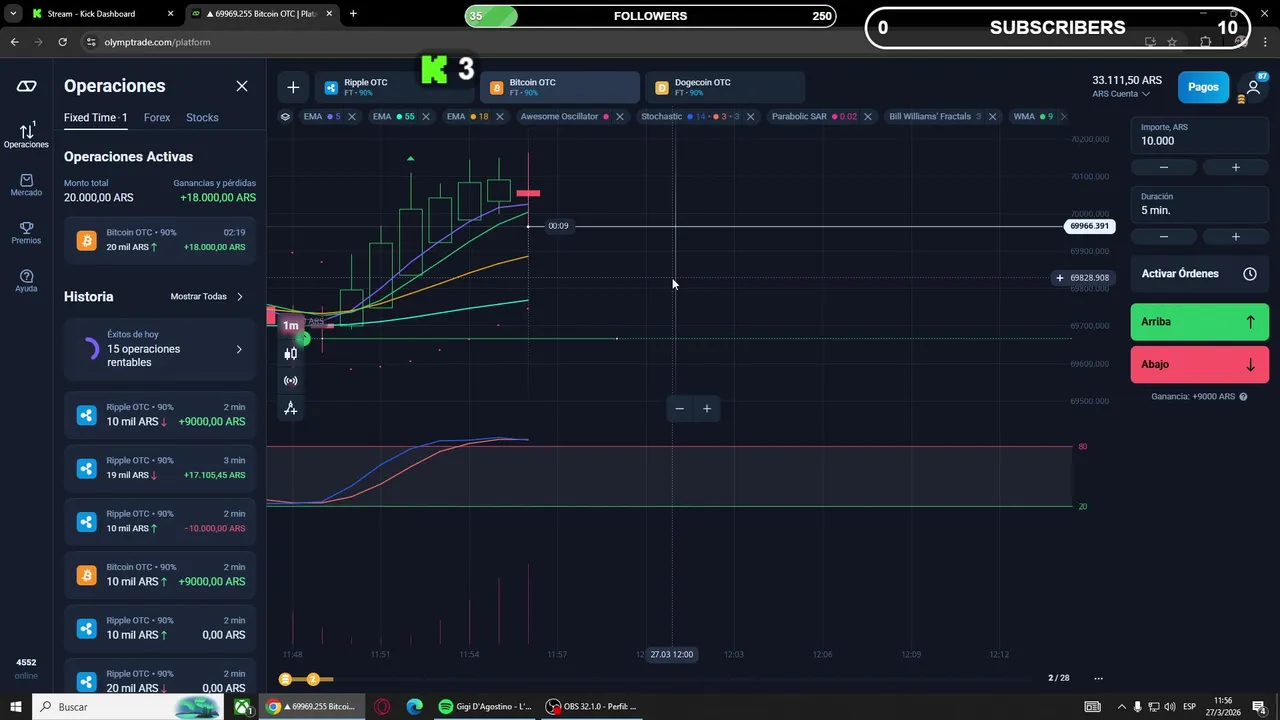The height and width of the screenshot is (720, 1280).
Task: Click the Windows Start button
Action: click(x=17, y=707)
